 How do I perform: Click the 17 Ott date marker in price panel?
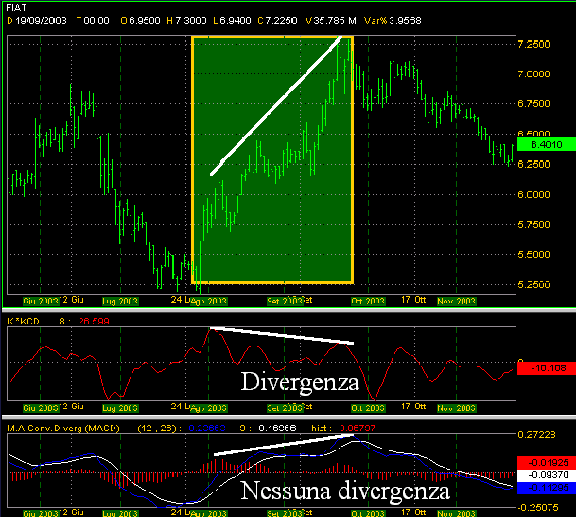[413, 300]
